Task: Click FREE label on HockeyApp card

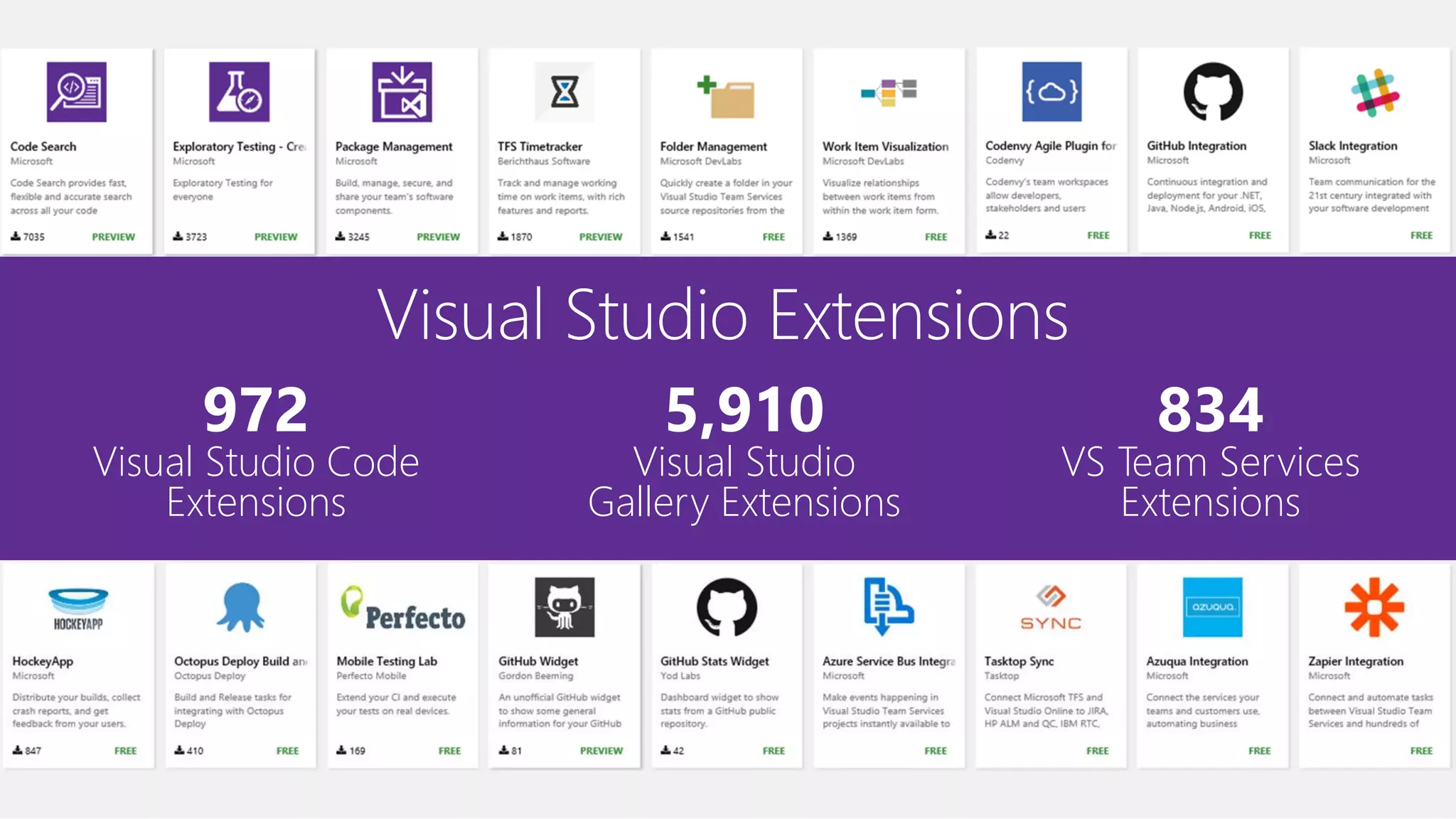Action: pyautogui.click(x=126, y=751)
